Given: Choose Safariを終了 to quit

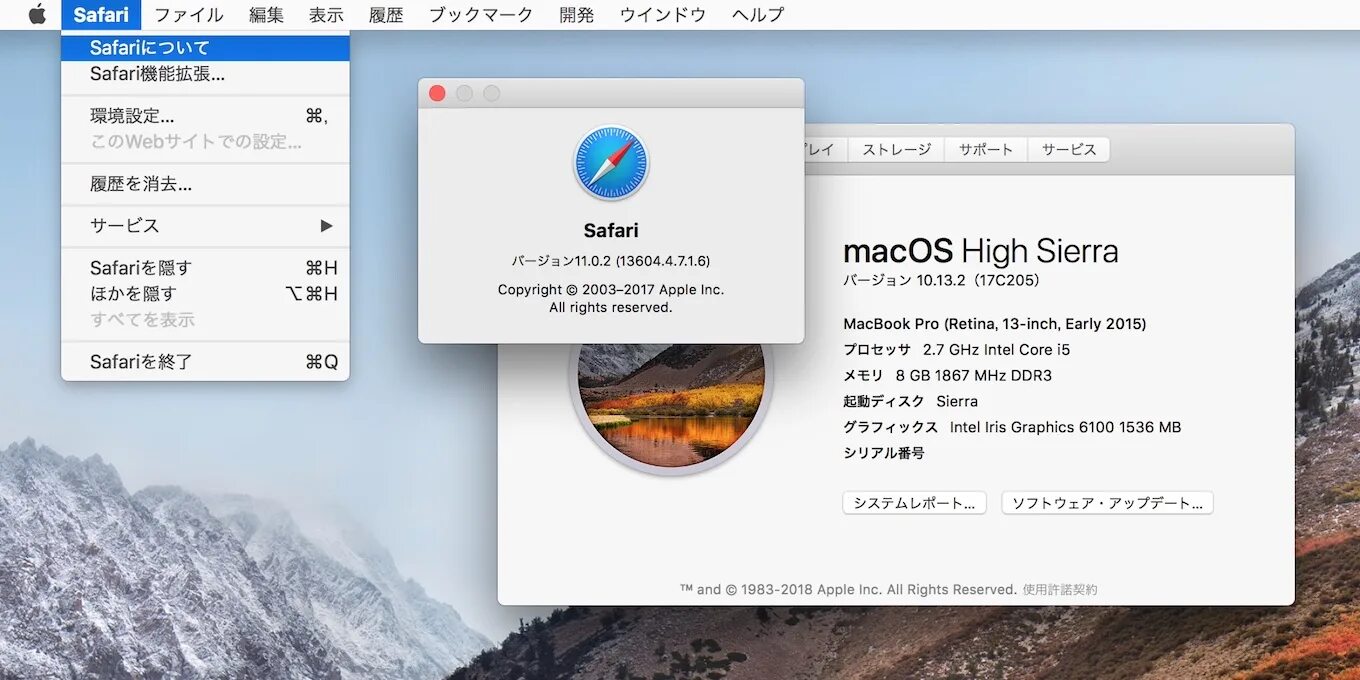Looking at the screenshot, I should click(x=205, y=362).
